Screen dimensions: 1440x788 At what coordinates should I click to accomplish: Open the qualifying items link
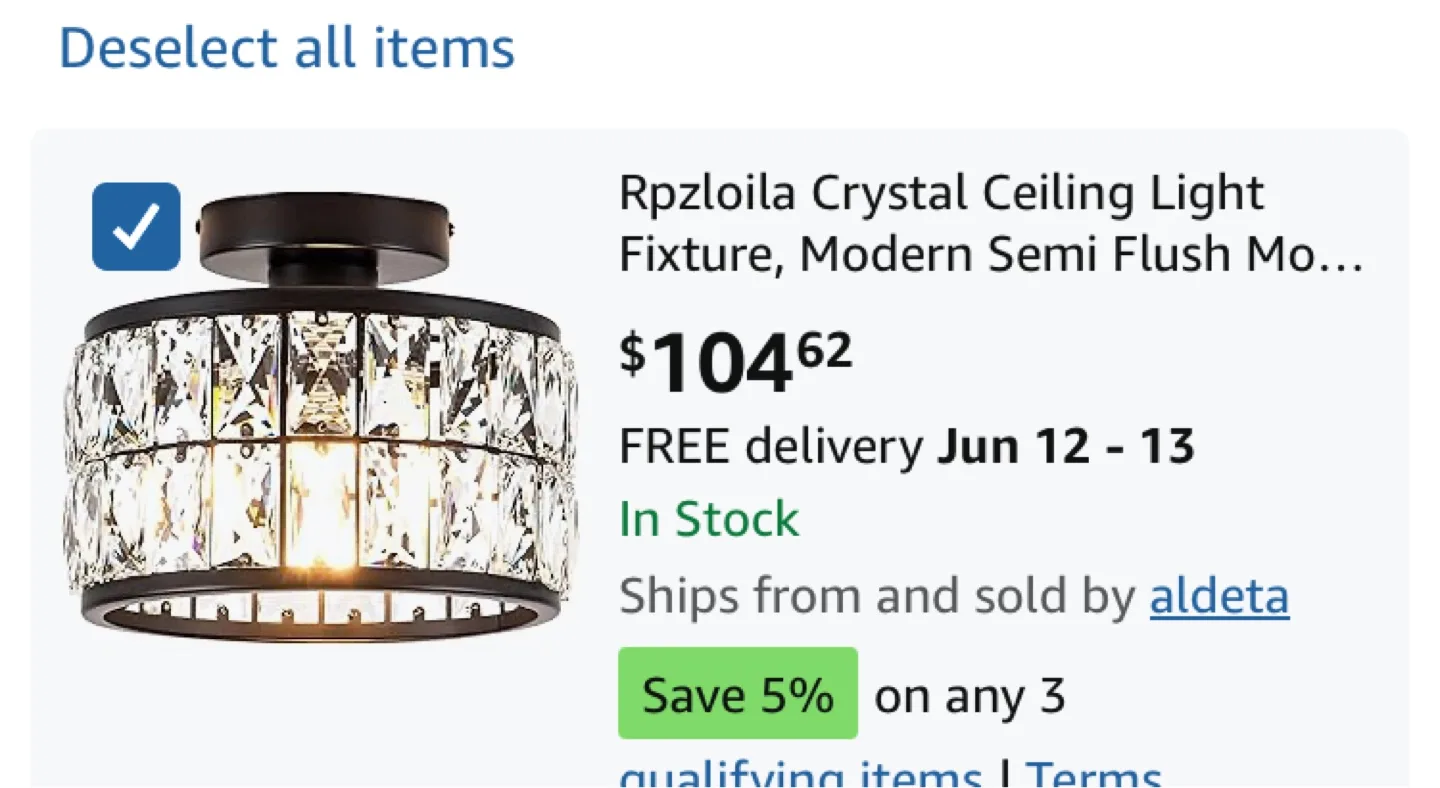800,775
